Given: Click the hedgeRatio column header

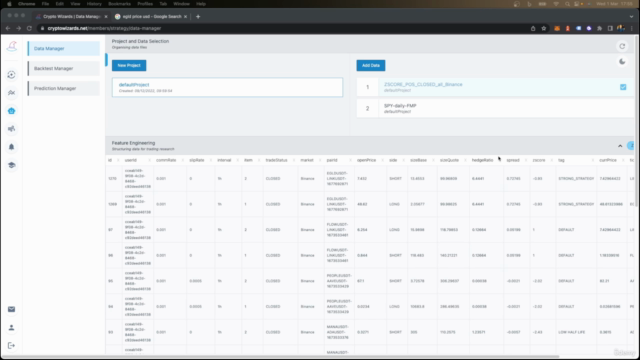Looking at the screenshot, I should 482,160.
